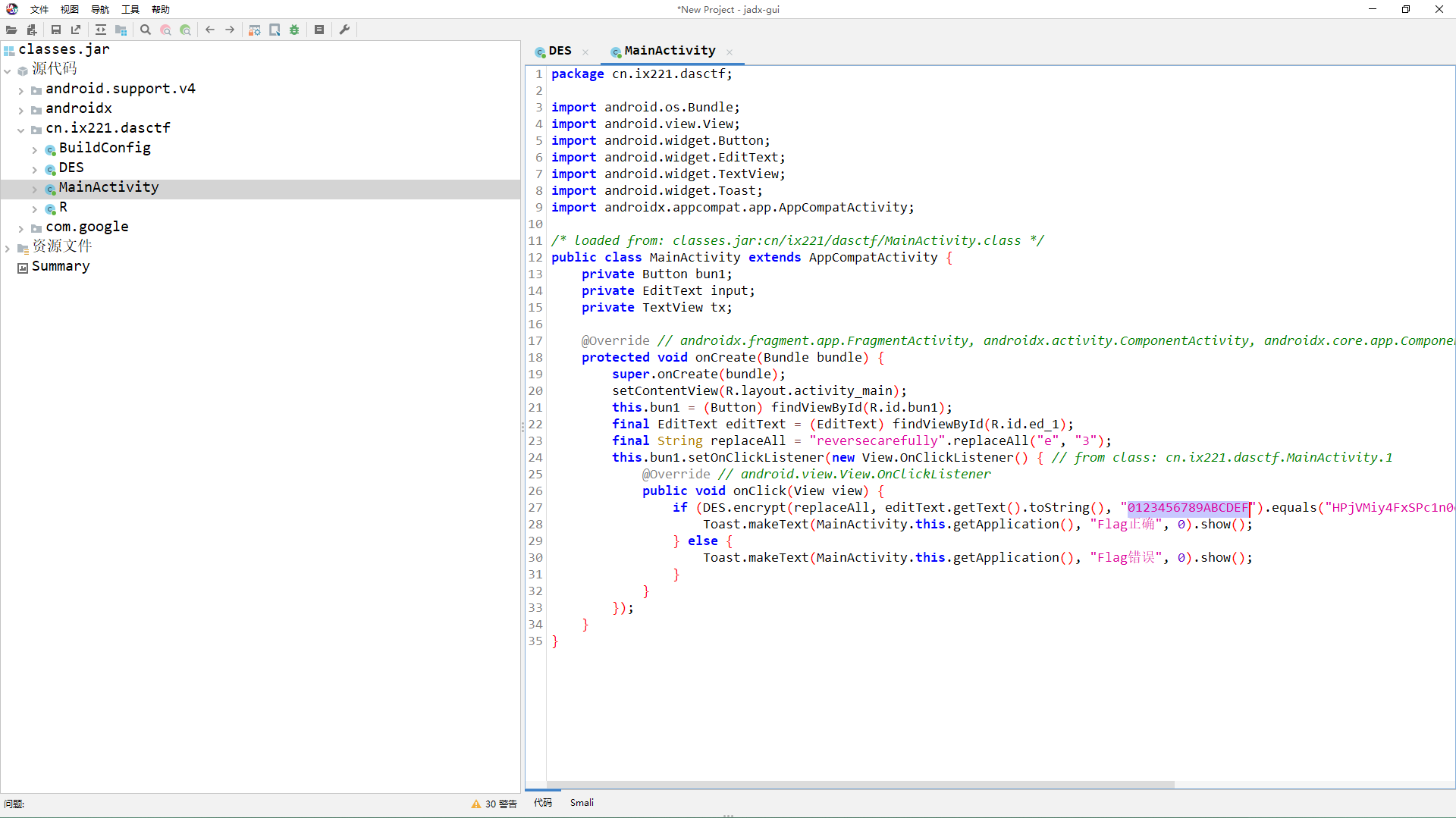Expand the android.support.v4 package

(x=21, y=90)
